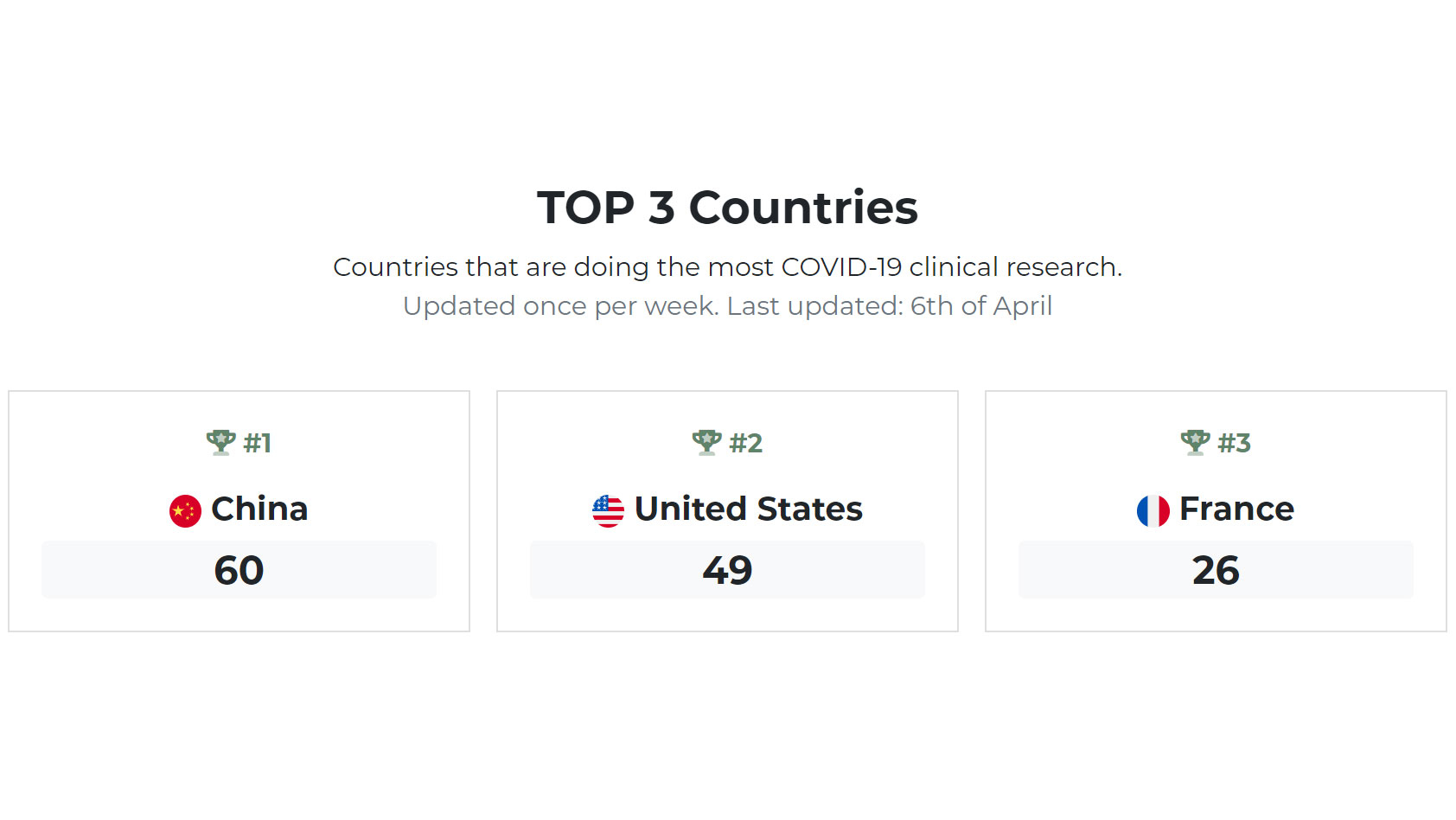The image size is (1456, 820).
Task: Click the trophy icon beside #2
Action: (707, 442)
